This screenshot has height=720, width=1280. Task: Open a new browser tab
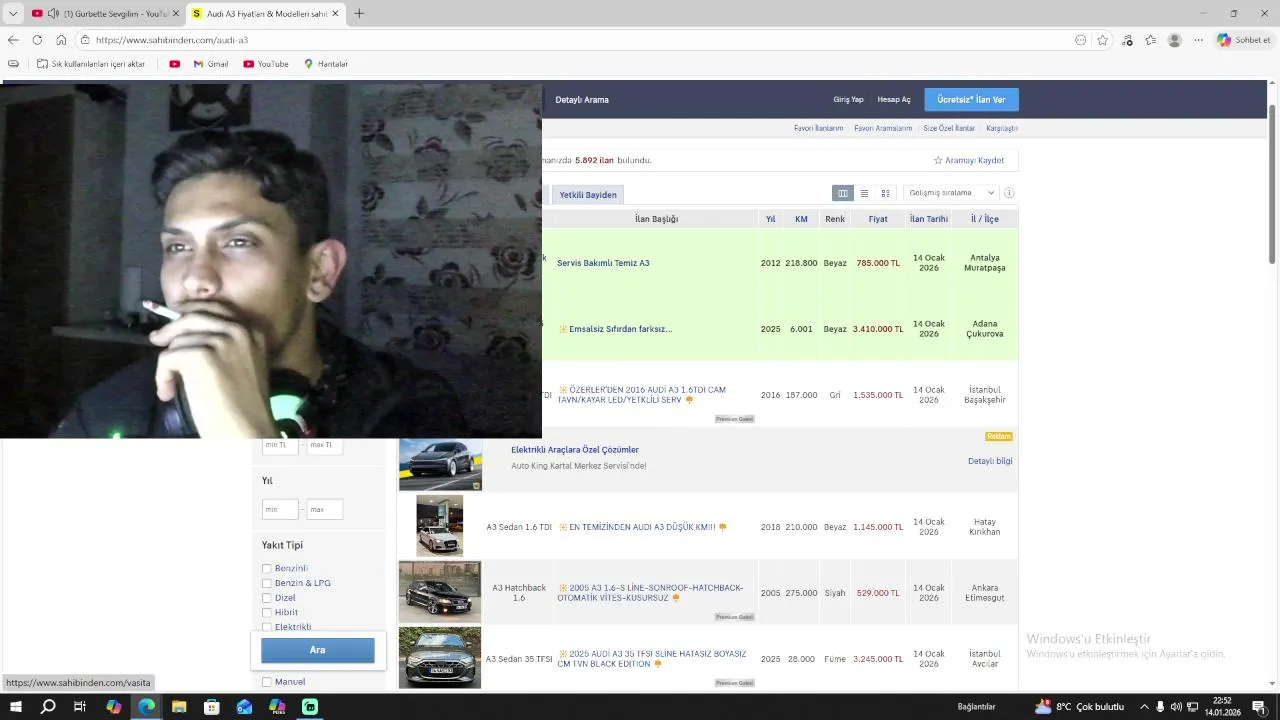[x=359, y=14]
